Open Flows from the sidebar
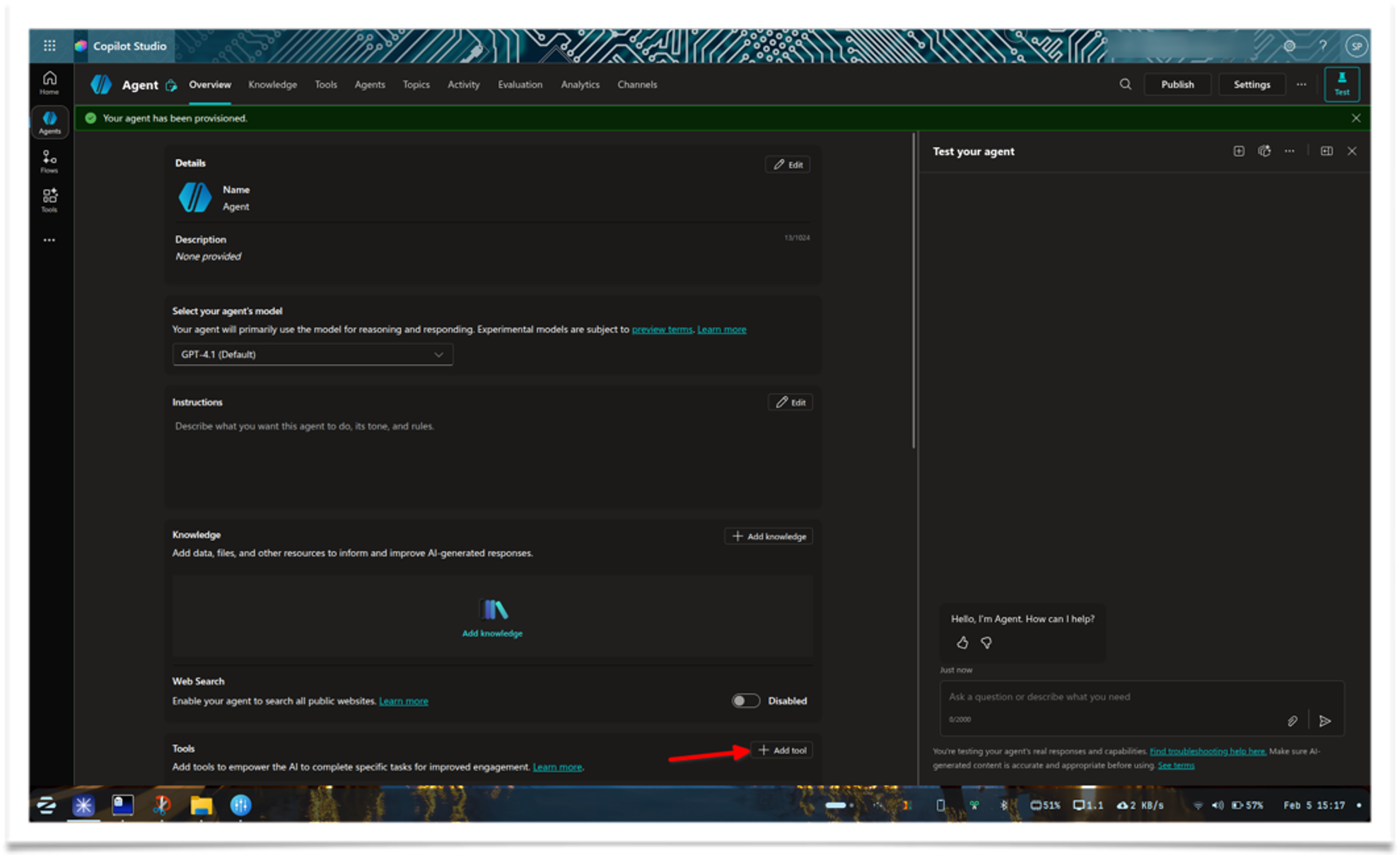The image size is (1400, 856). [x=49, y=161]
